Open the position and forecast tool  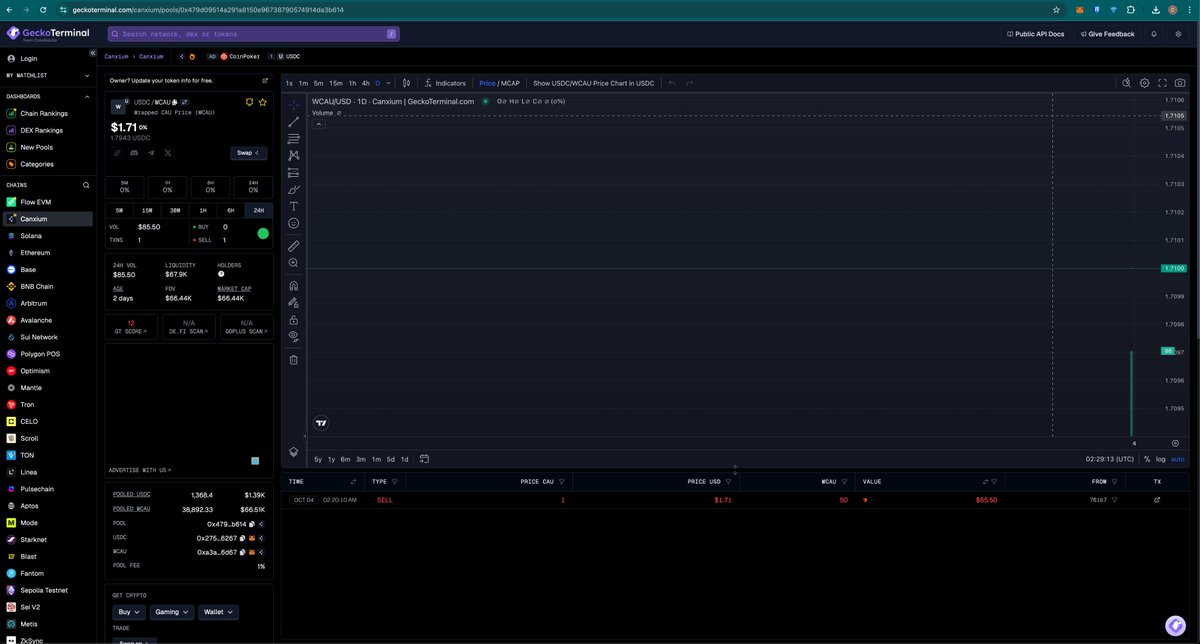point(294,173)
